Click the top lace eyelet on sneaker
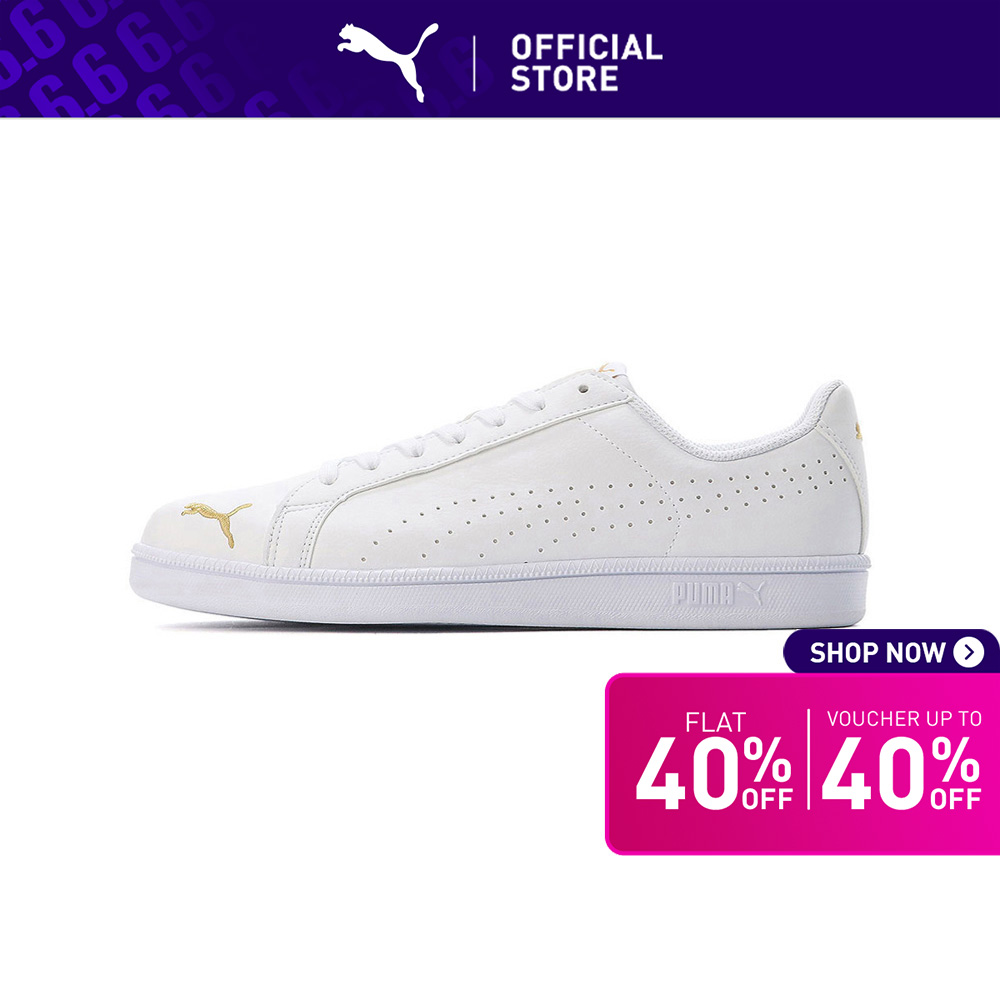Viewport: 1000px width, 1000px height. click(584, 388)
